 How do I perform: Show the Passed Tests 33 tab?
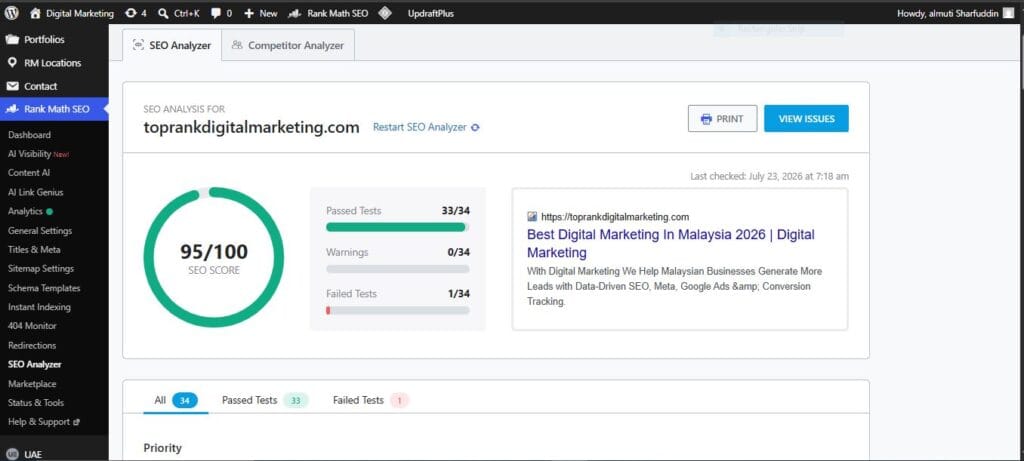(264, 400)
